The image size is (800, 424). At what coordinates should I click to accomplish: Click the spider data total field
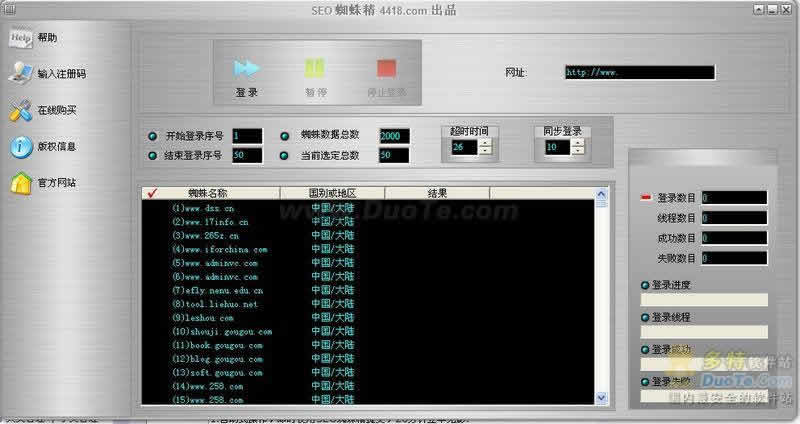(x=394, y=136)
